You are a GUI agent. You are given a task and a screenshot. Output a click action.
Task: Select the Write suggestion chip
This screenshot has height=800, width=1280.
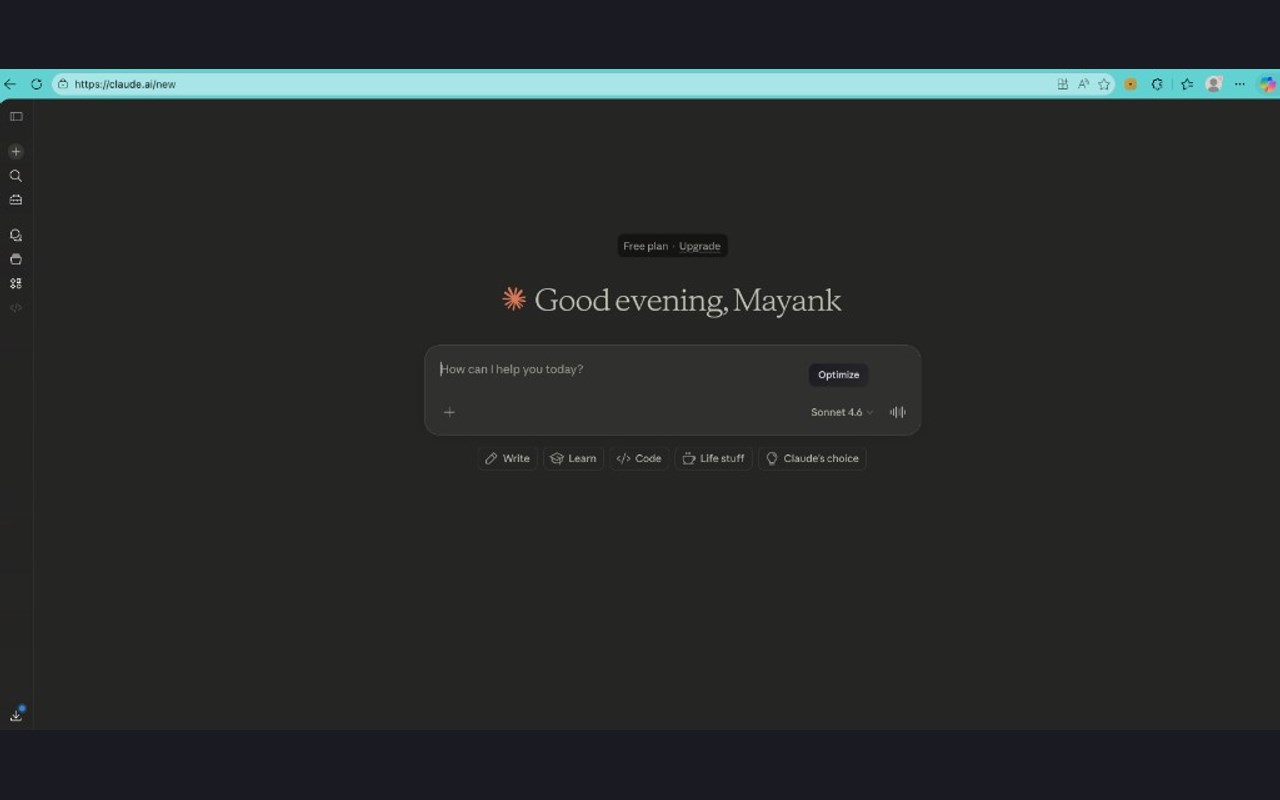pos(507,458)
